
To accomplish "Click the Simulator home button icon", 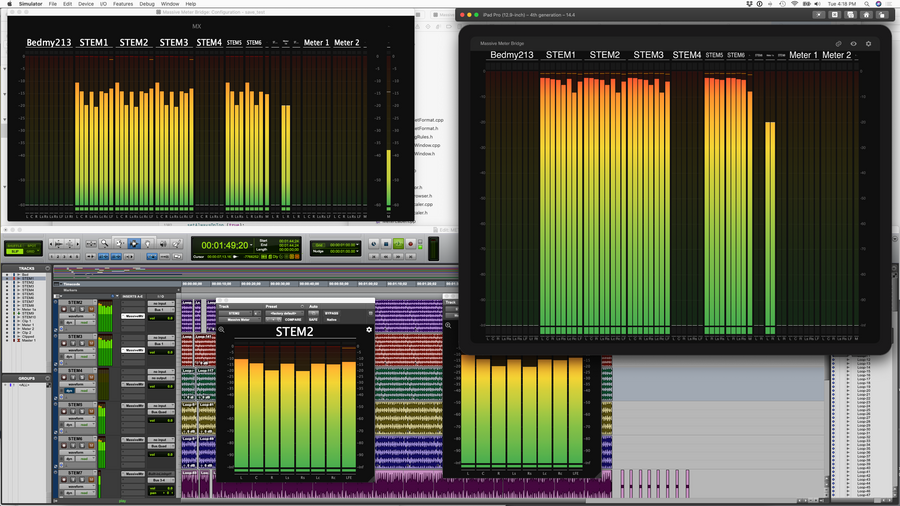I will tap(866, 15).
